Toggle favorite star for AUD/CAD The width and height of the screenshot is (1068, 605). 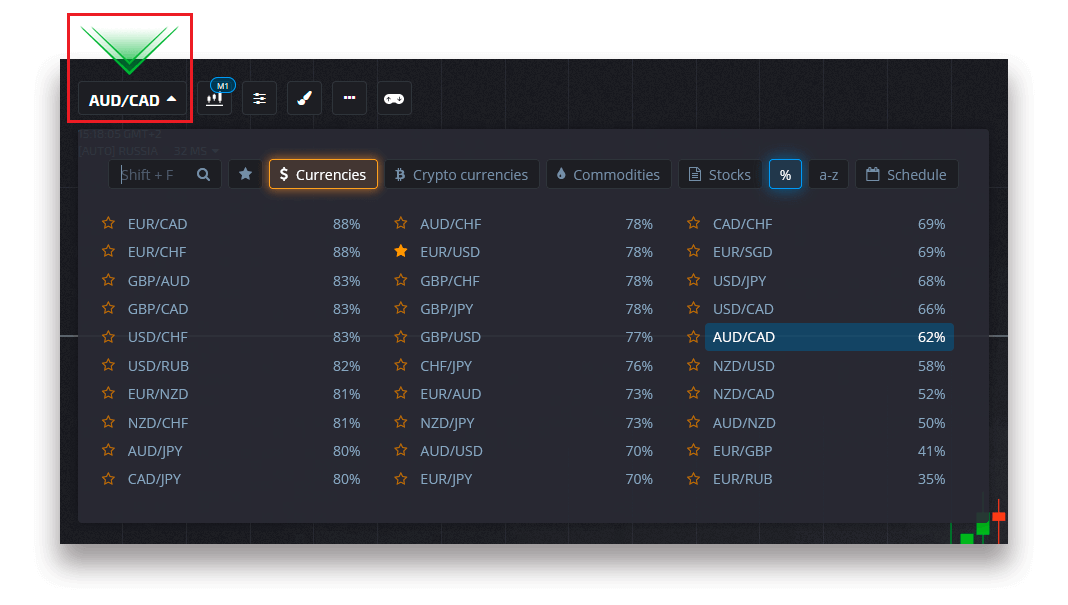coord(693,337)
